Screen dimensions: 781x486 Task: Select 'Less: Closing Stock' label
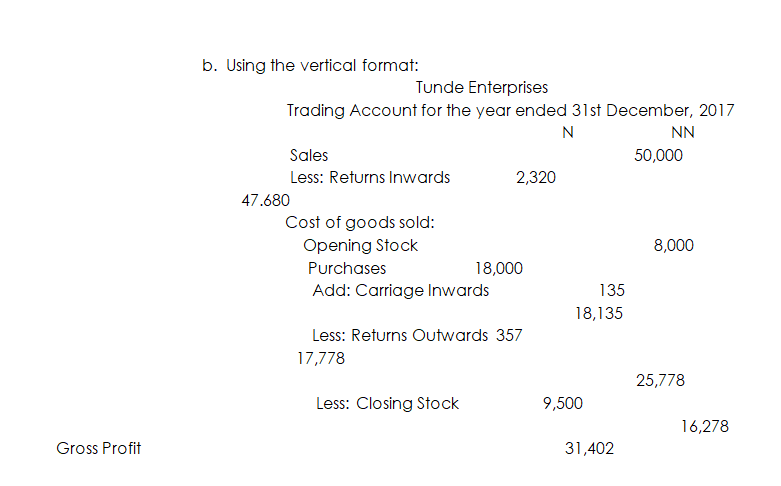(387, 403)
